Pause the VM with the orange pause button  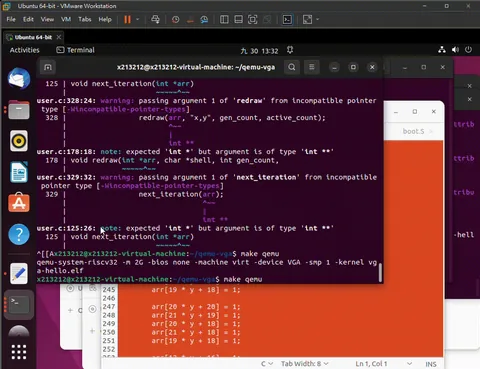tap(127, 20)
